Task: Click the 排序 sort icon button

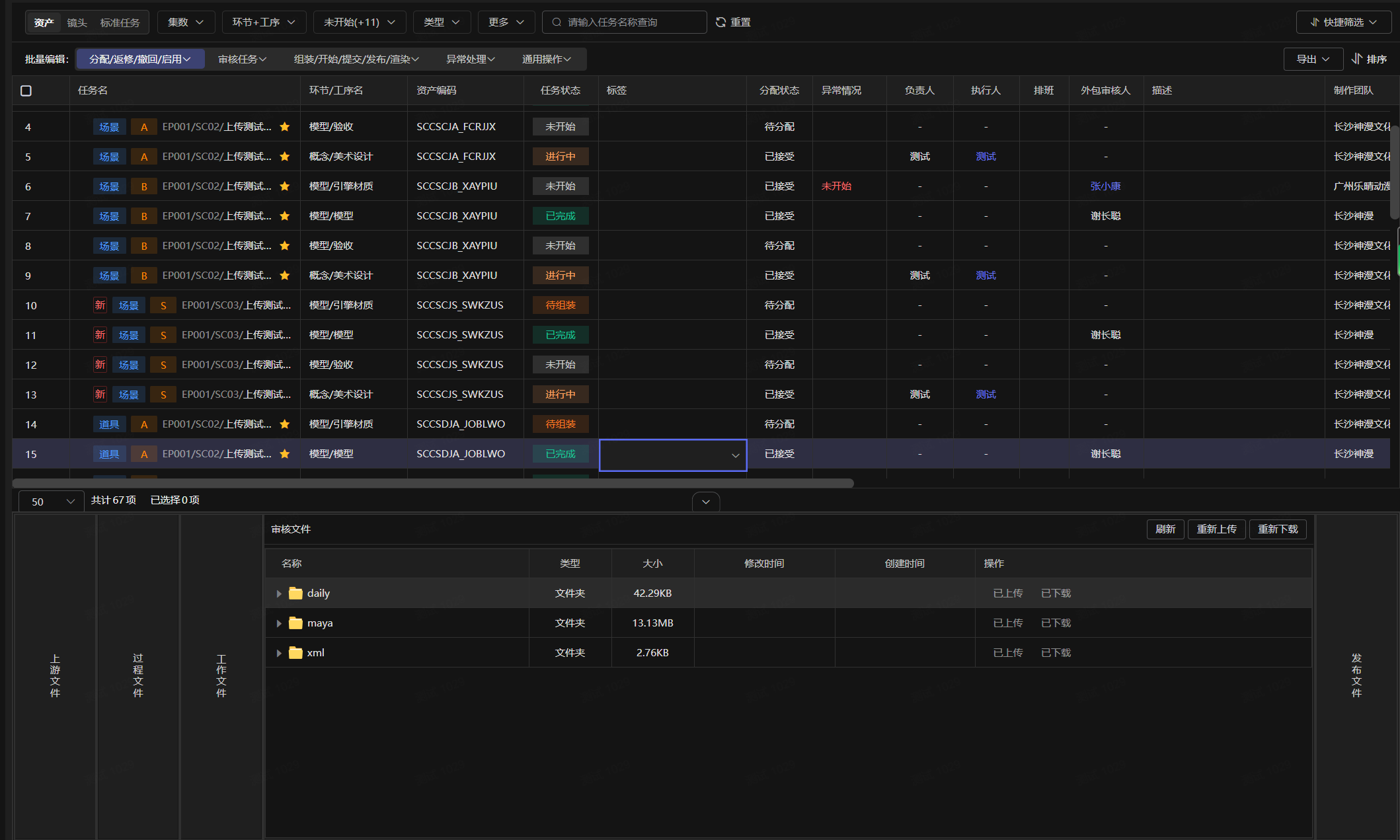Action: click(x=1369, y=59)
